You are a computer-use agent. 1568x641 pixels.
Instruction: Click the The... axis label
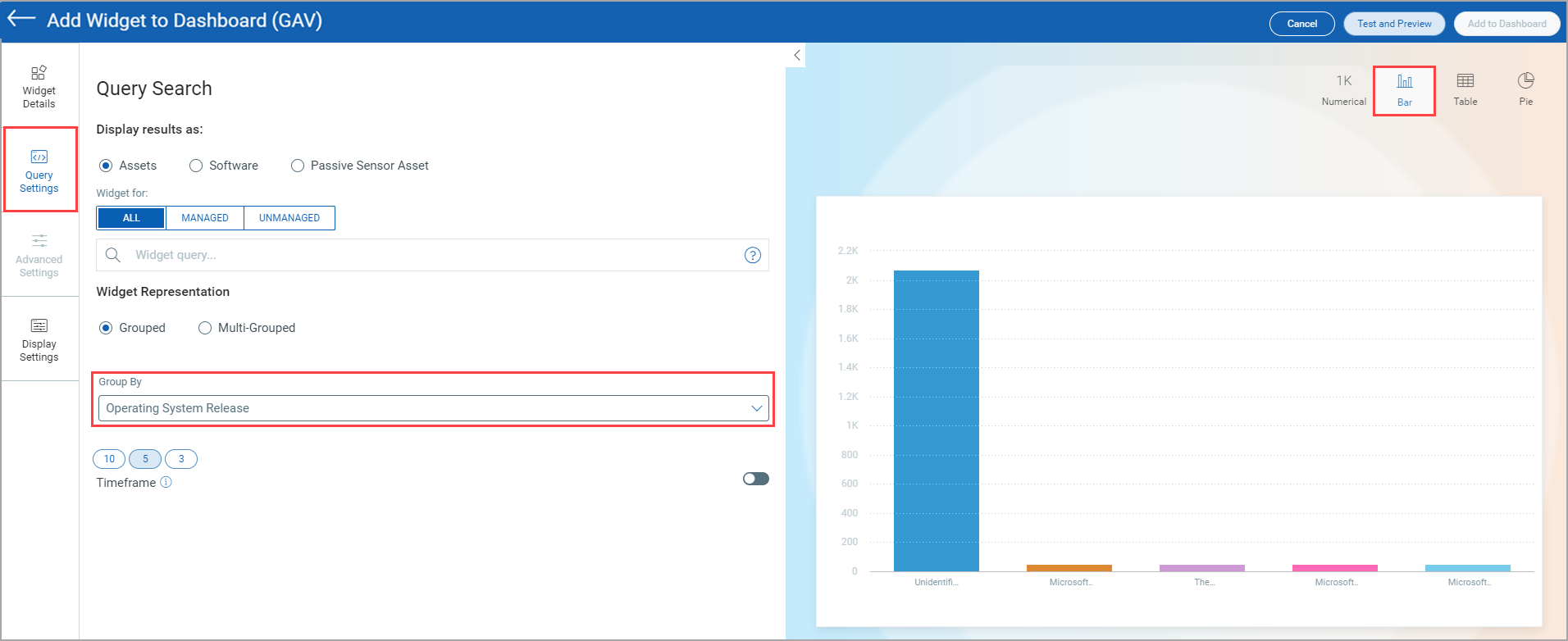1205,582
